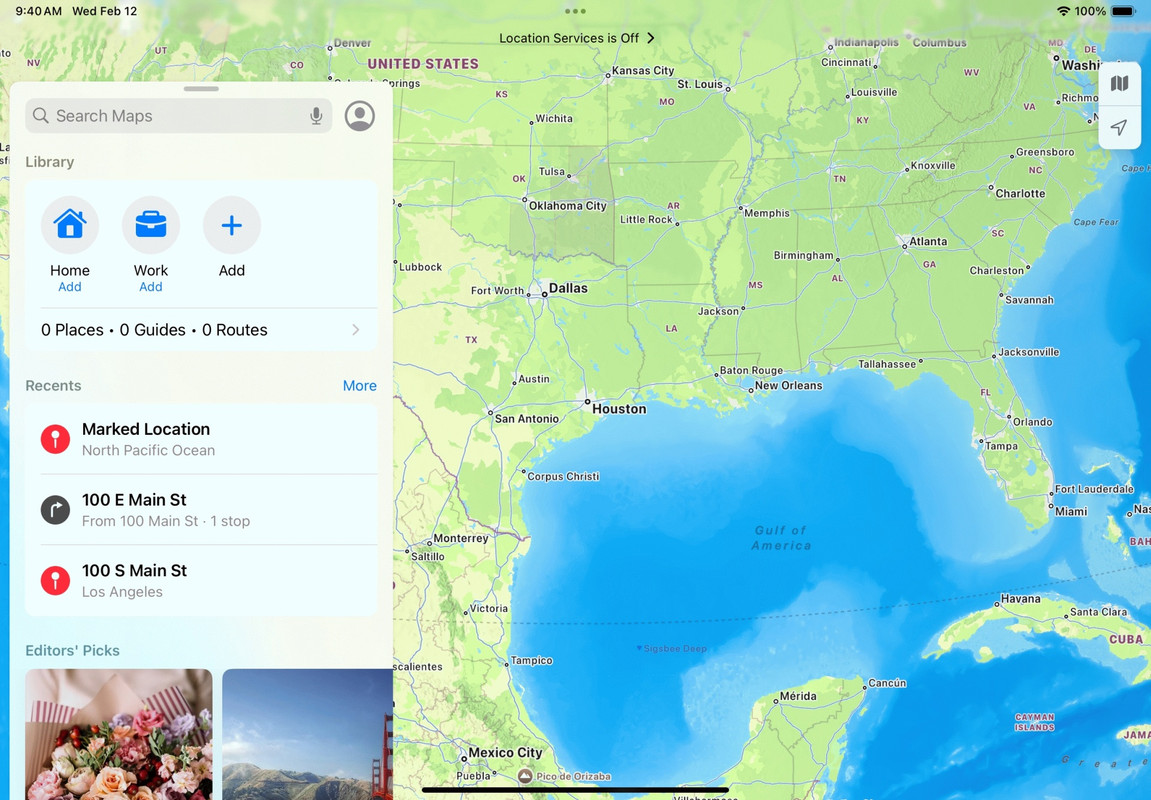1151x800 pixels.
Task: Open the account profile icon
Action: (x=360, y=116)
